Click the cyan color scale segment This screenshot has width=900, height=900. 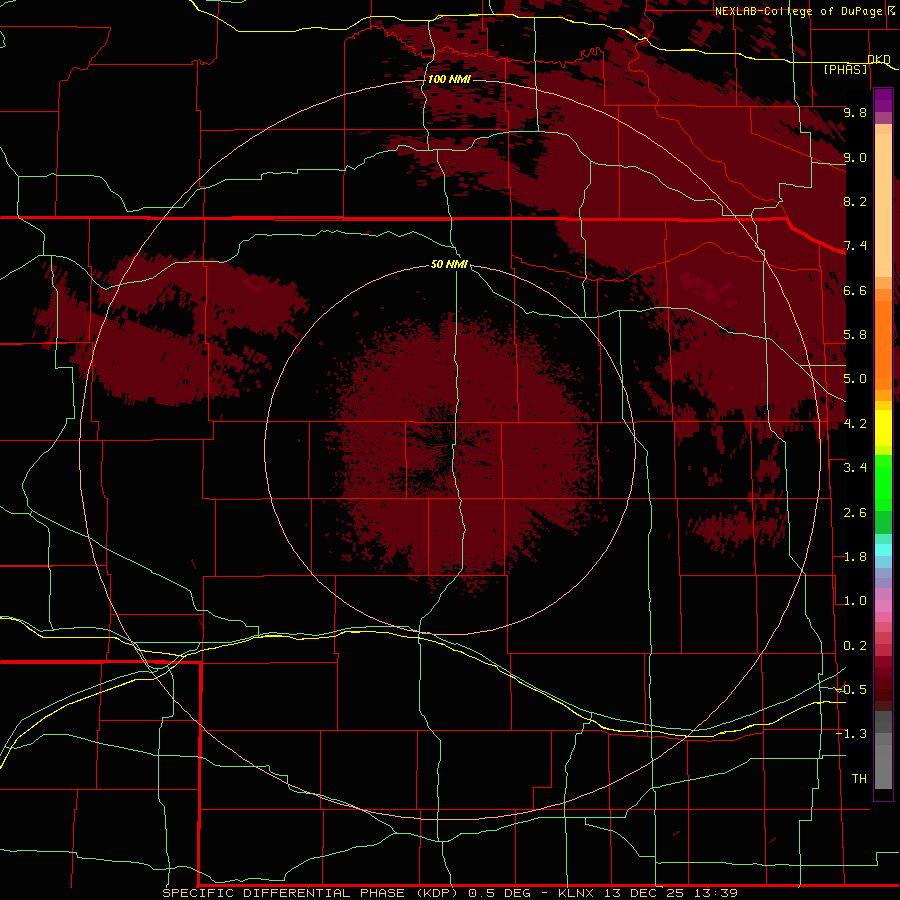[x=883, y=550]
